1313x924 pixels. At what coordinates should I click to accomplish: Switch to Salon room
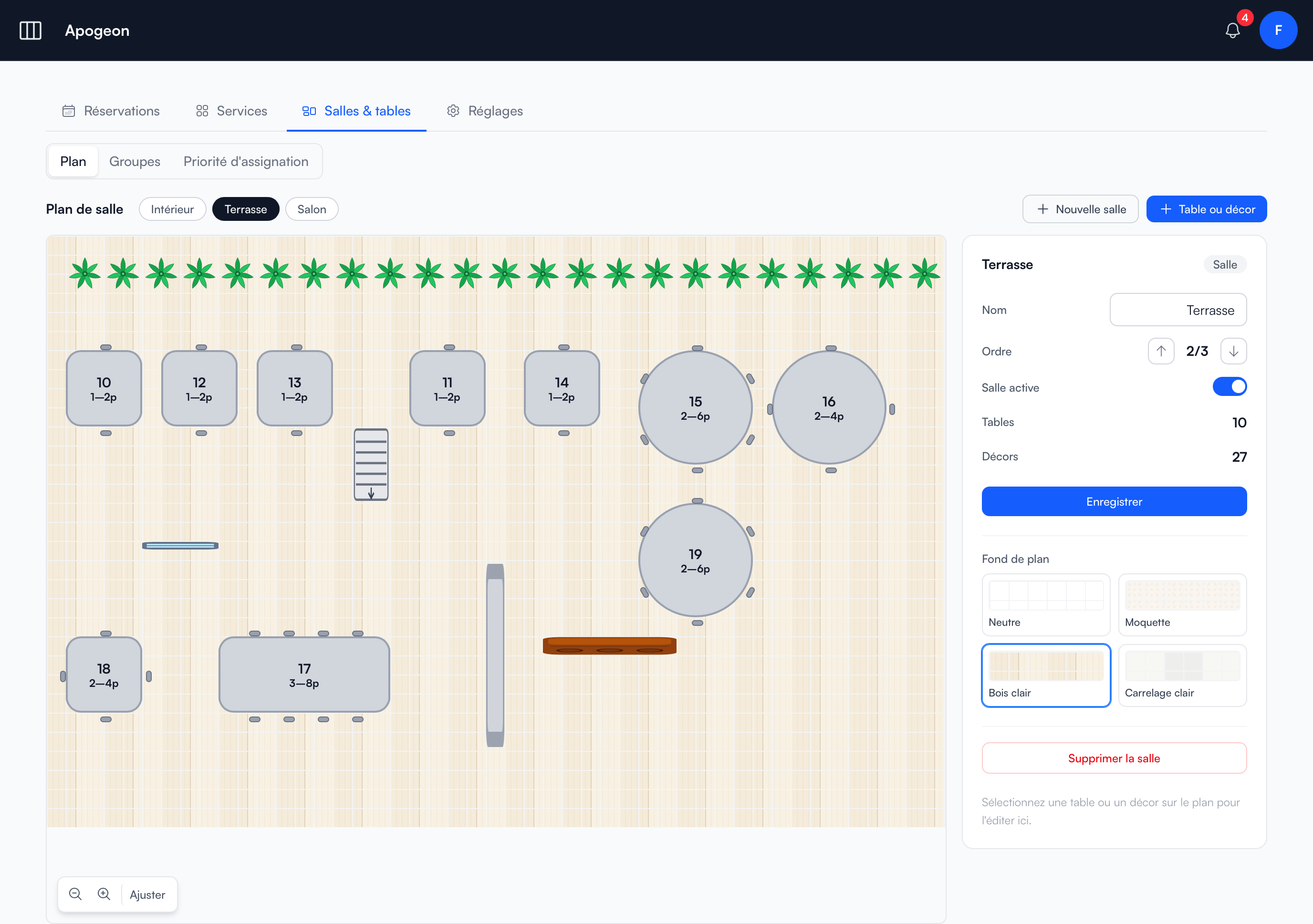[312, 209]
